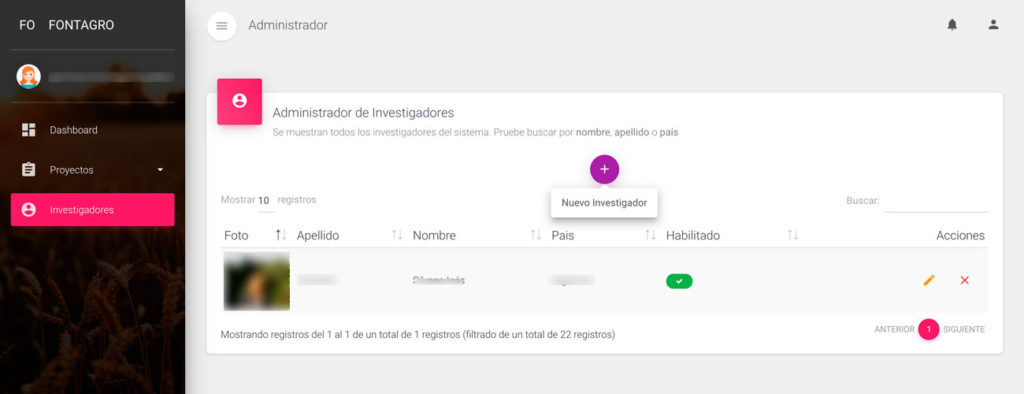Image resolution: width=1024 pixels, height=394 pixels.
Task: Select Investigadores in the sidebar
Action: pyautogui.click(x=93, y=210)
